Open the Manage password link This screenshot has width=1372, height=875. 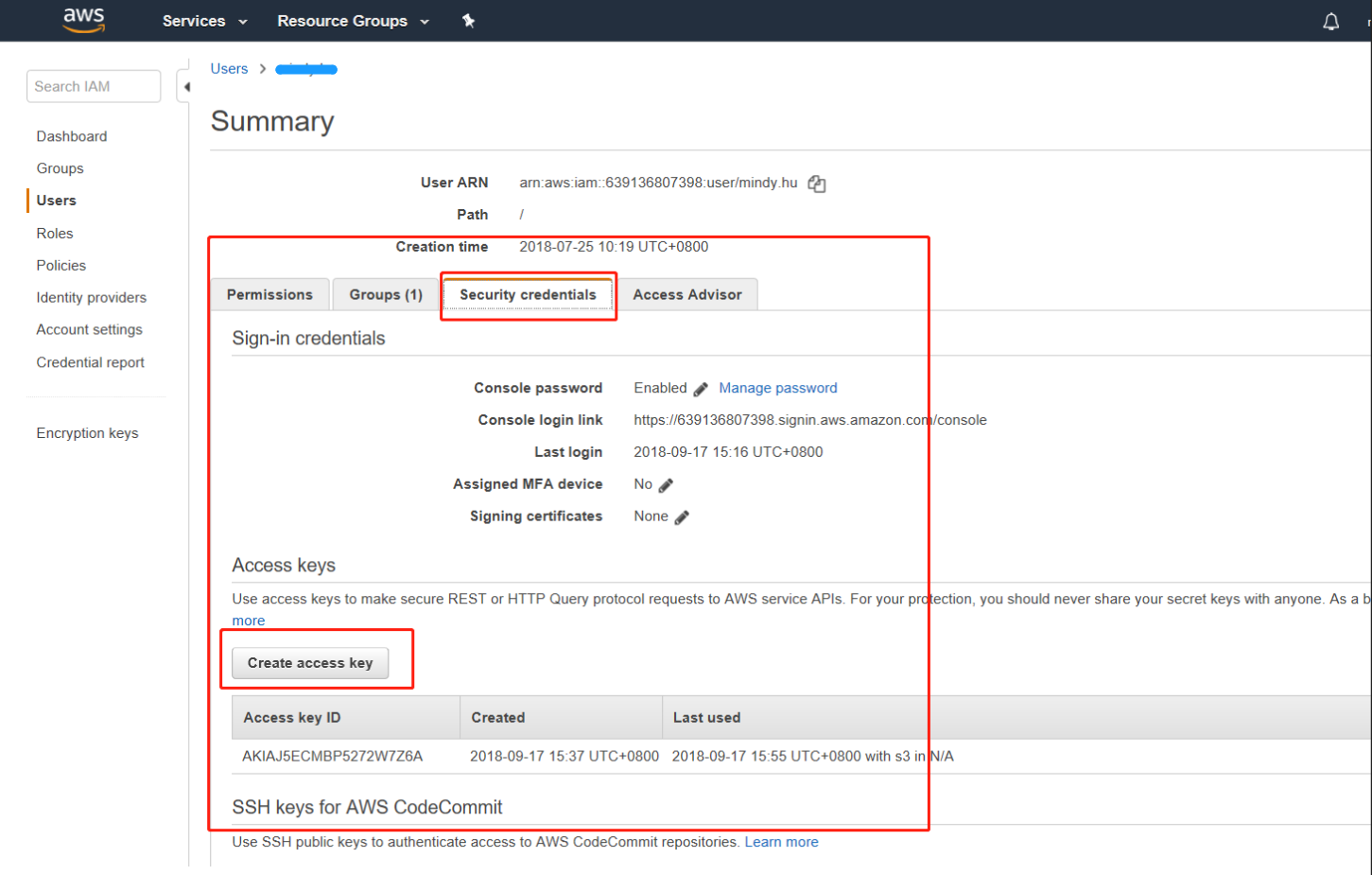(x=777, y=388)
